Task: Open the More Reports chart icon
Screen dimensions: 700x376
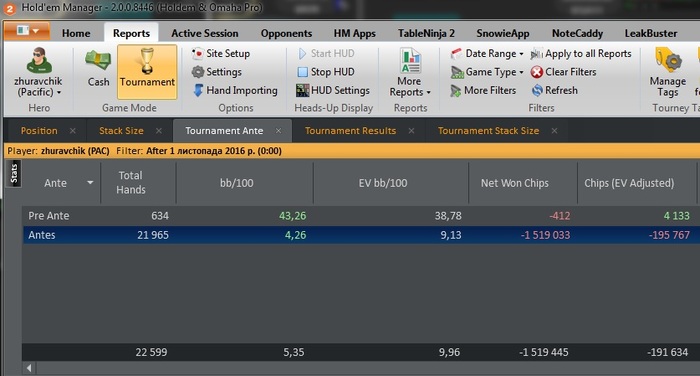Action: point(410,60)
